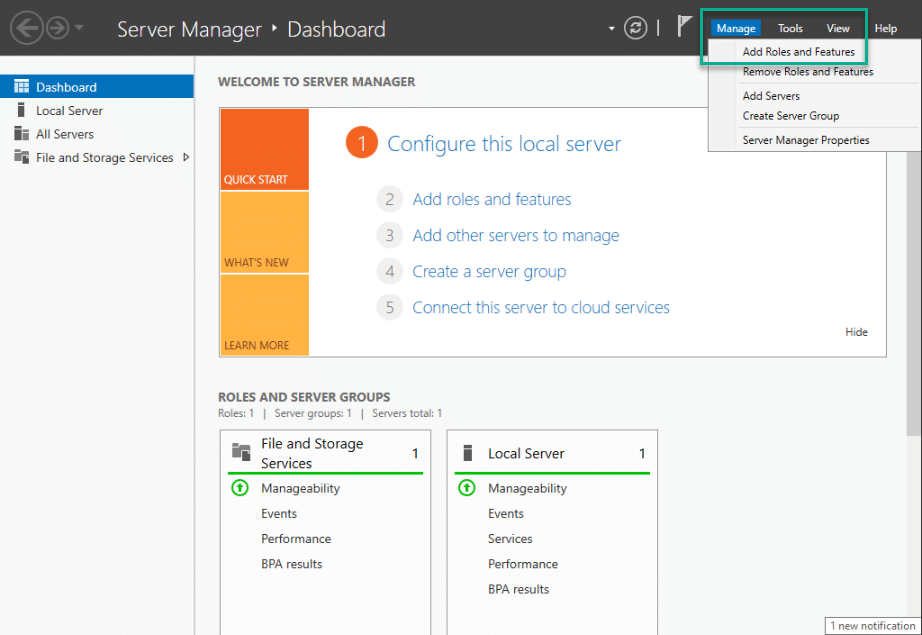The height and width of the screenshot is (635, 922).
Task: Open BPA results in File and Storage tile
Action: [x=292, y=564]
